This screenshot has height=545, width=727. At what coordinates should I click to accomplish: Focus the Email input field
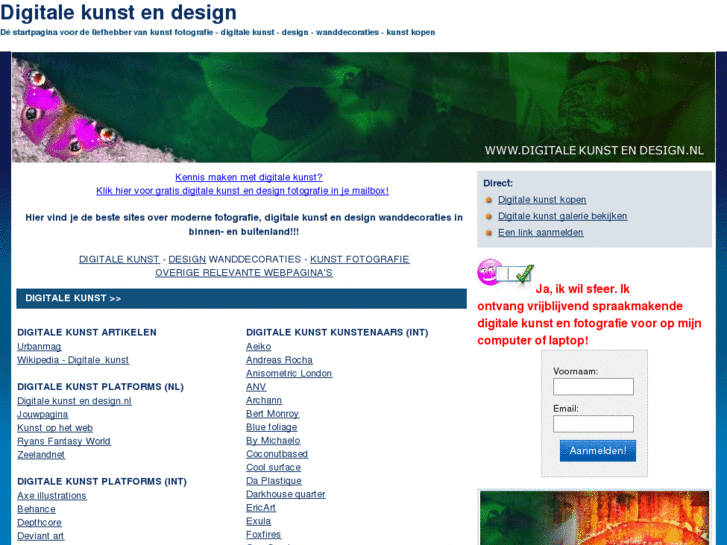[593, 424]
